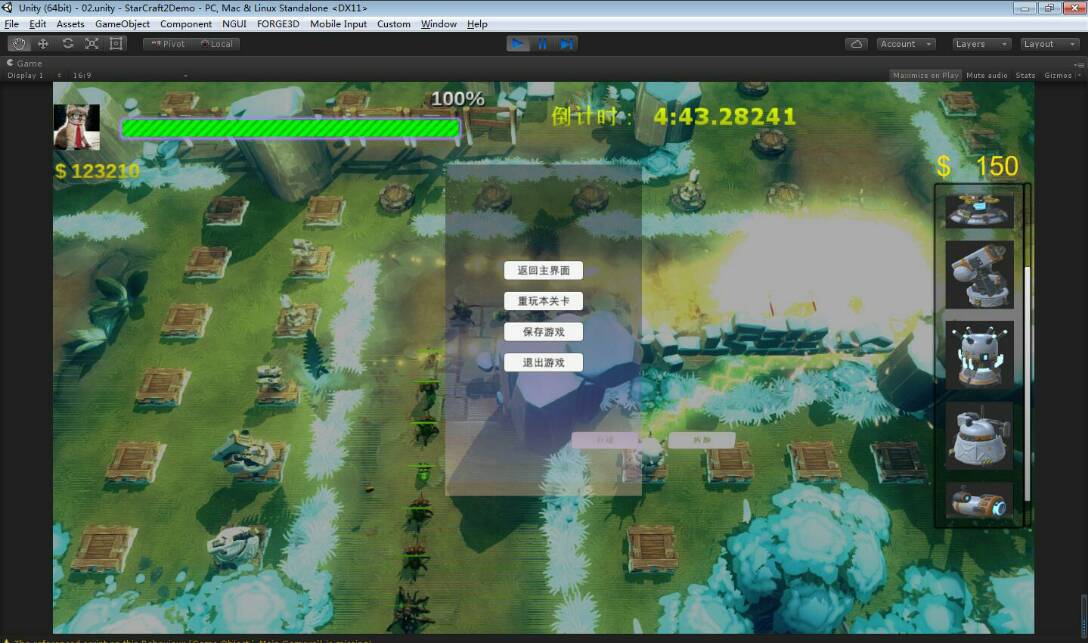1088x643 pixels.
Task: Click 重玩本关卡 button to replay level
Action: 543,301
